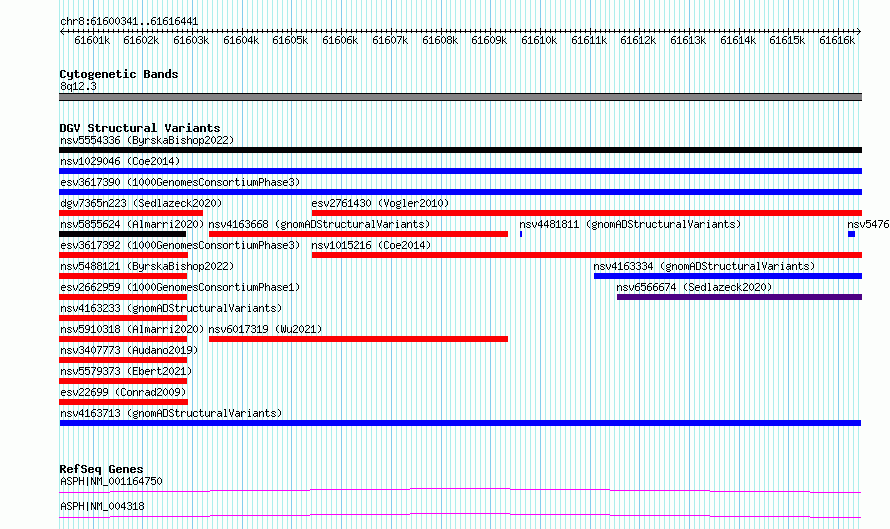Viewport: 890px width, 529px height.
Task: Select nsv4481811 (gnomADStructuralVariants) label
Action: click(630, 224)
